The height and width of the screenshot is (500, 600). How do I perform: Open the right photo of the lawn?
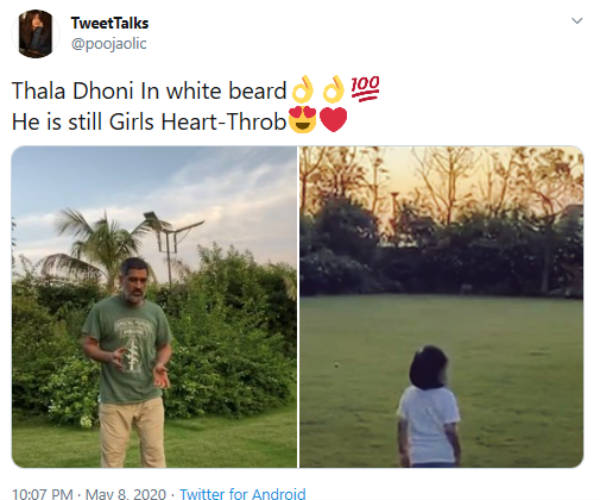(x=442, y=307)
